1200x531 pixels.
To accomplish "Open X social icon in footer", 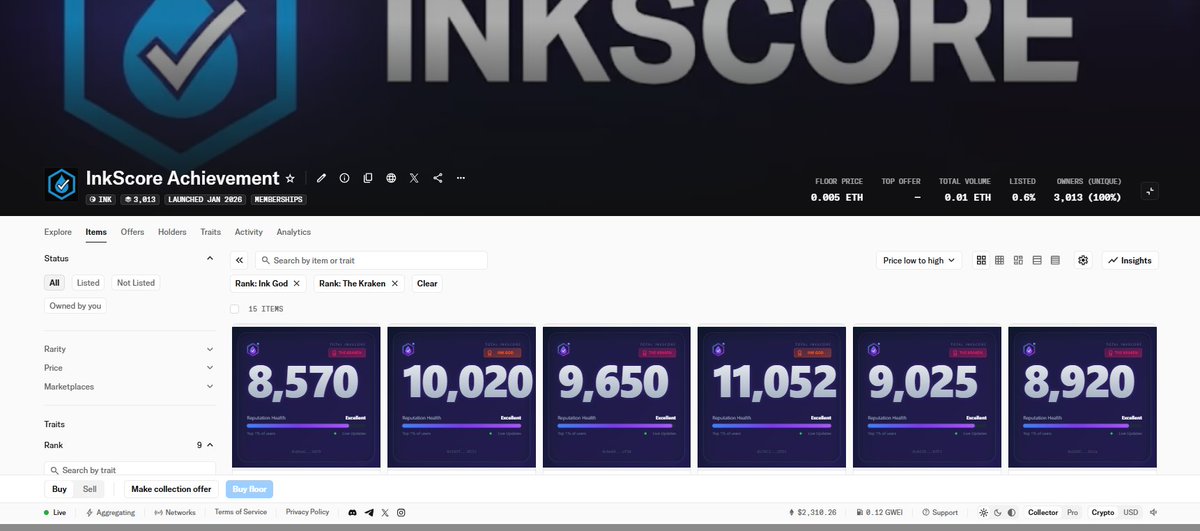I will (385, 512).
